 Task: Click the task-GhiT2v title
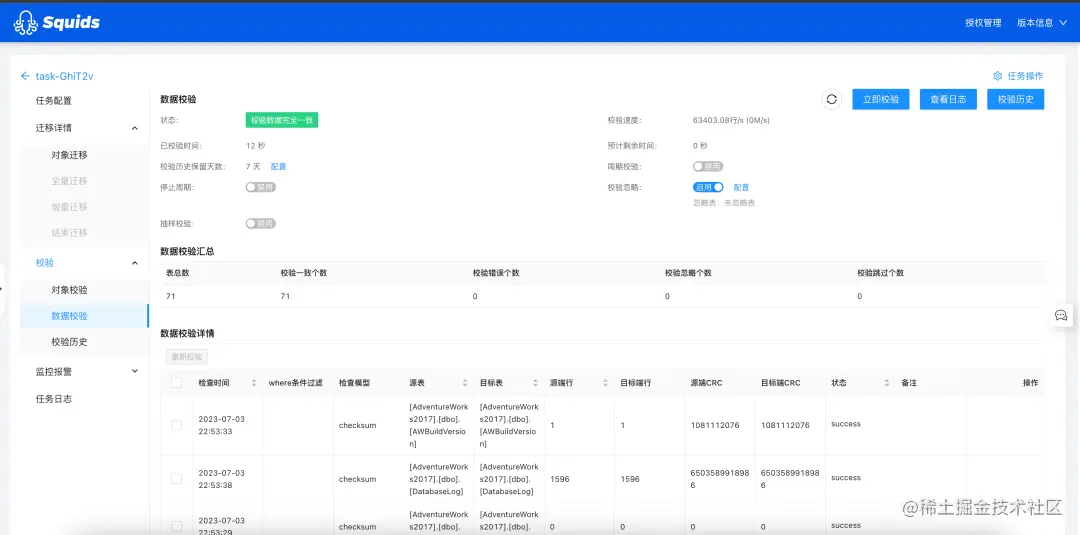click(x=64, y=76)
